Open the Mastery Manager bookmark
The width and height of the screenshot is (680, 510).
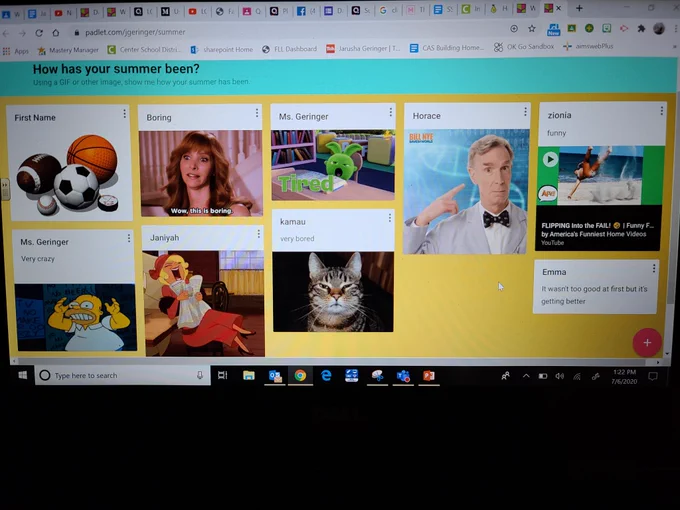[x=69, y=50]
